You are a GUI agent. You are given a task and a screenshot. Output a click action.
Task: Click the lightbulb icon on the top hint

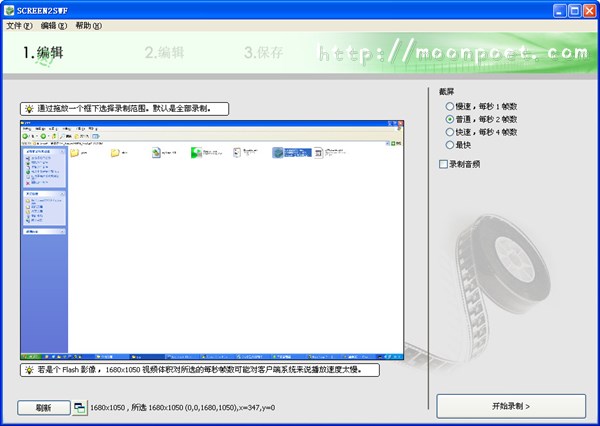(x=29, y=109)
